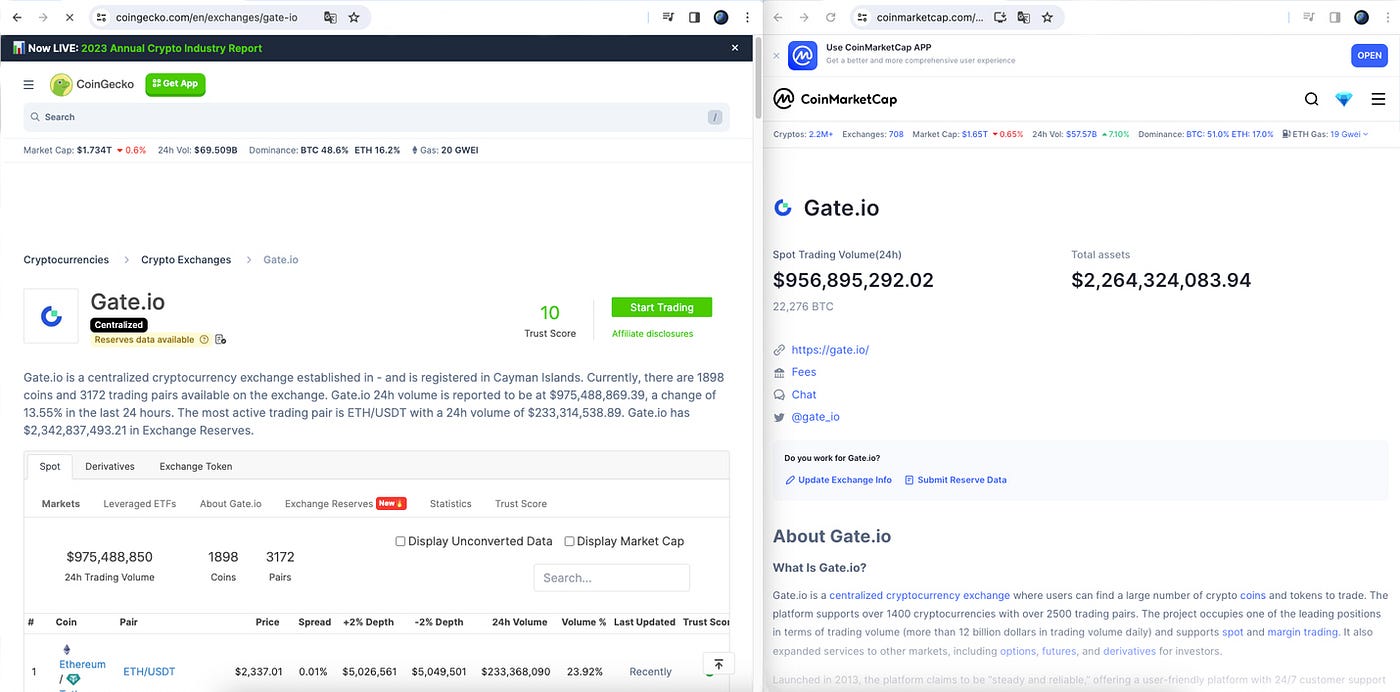Bookmark the CoinMarketCap page with star icon
The height and width of the screenshot is (692, 1400).
(1047, 17)
